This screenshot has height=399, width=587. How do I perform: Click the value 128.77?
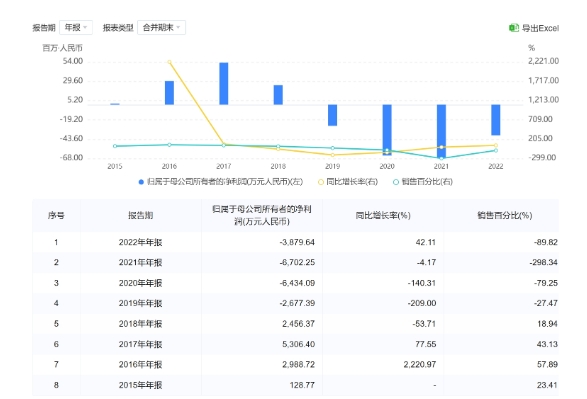302,385
